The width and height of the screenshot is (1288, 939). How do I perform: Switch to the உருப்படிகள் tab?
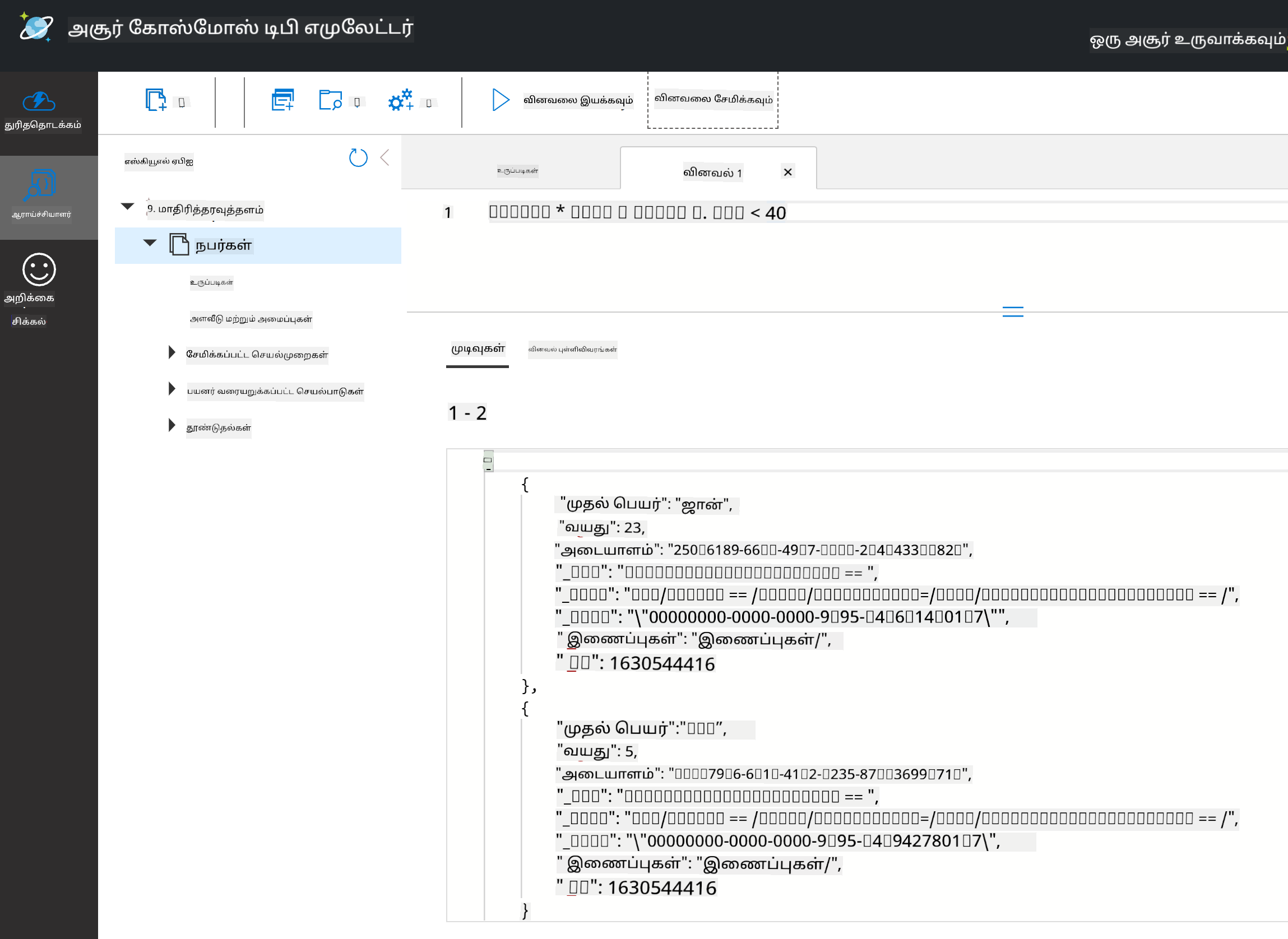point(517,170)
